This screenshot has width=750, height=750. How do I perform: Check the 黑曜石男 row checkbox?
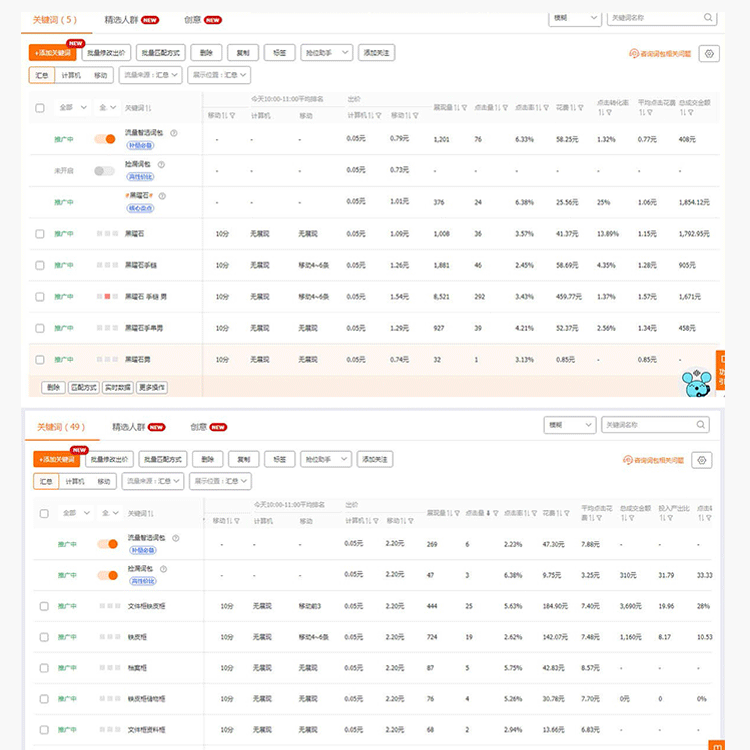tap(40, 359)
